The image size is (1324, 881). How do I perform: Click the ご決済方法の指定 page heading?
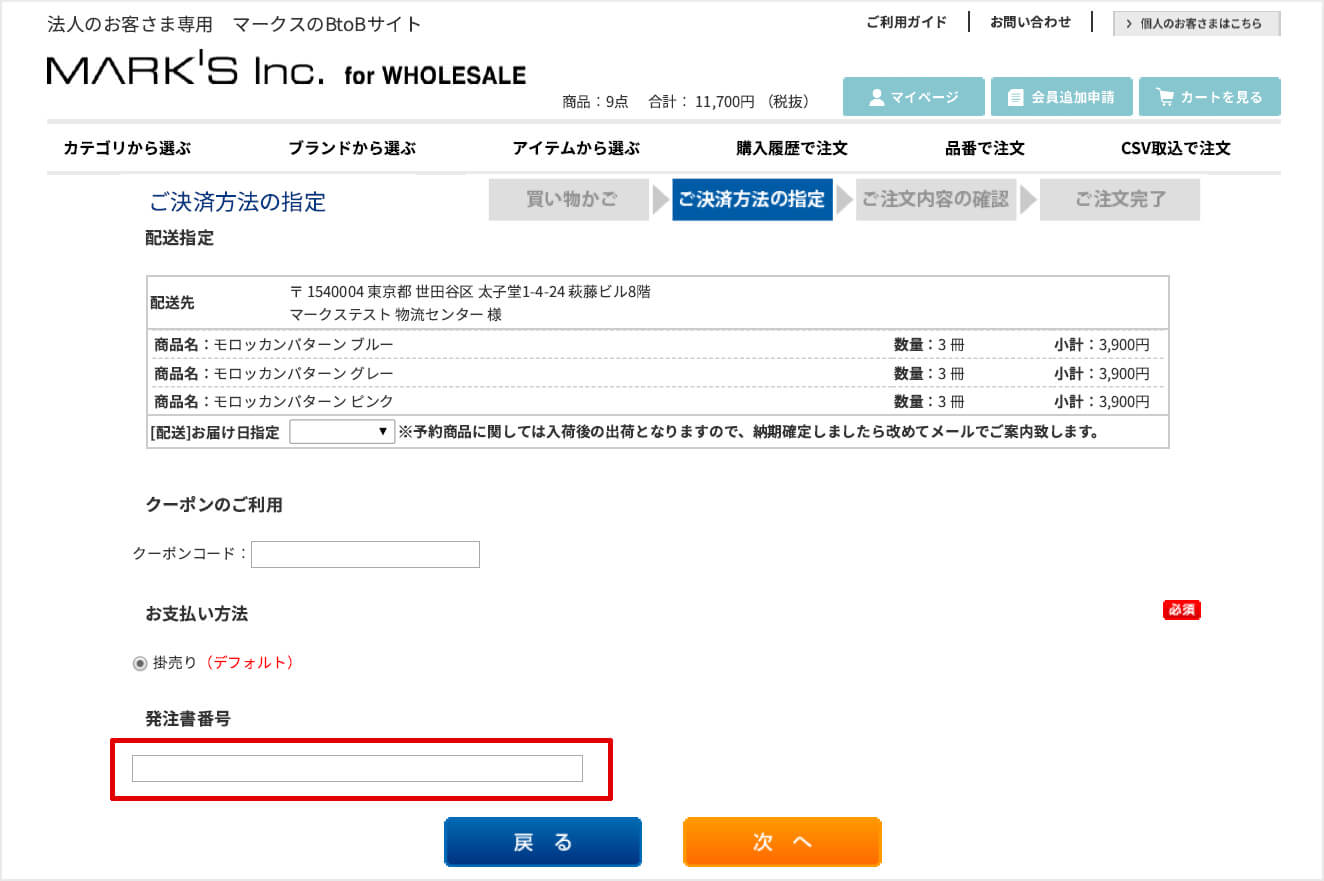tap(238, 202)
